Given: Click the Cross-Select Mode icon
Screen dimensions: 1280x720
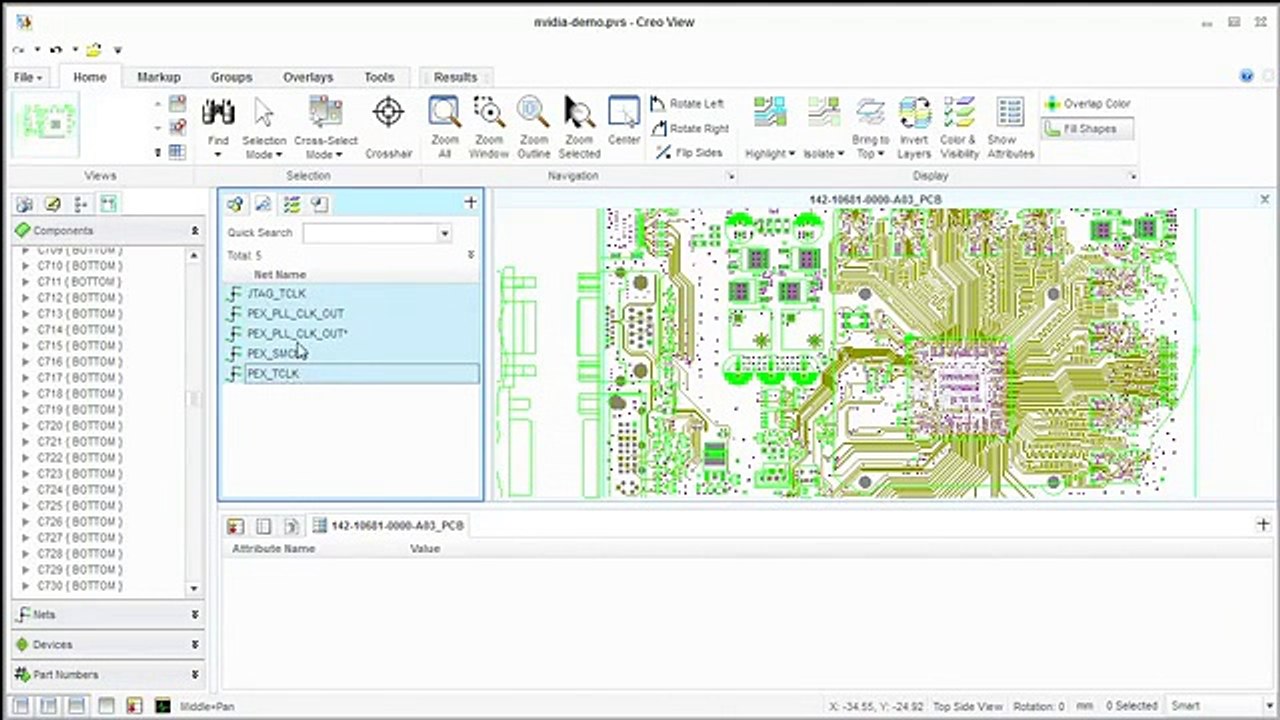Looking at the screenshot, I should (x=325, y=112).
